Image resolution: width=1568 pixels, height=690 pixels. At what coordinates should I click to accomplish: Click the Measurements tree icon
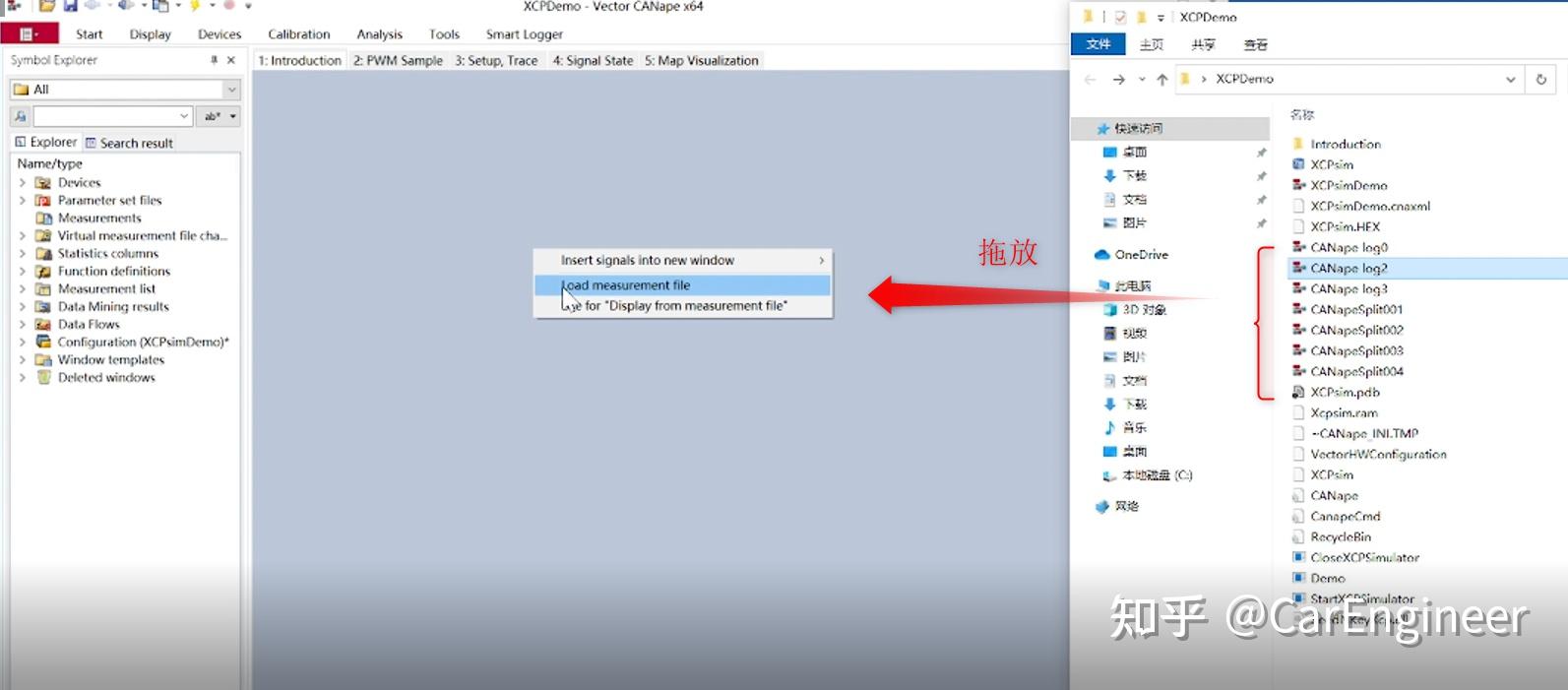(43, 218)
